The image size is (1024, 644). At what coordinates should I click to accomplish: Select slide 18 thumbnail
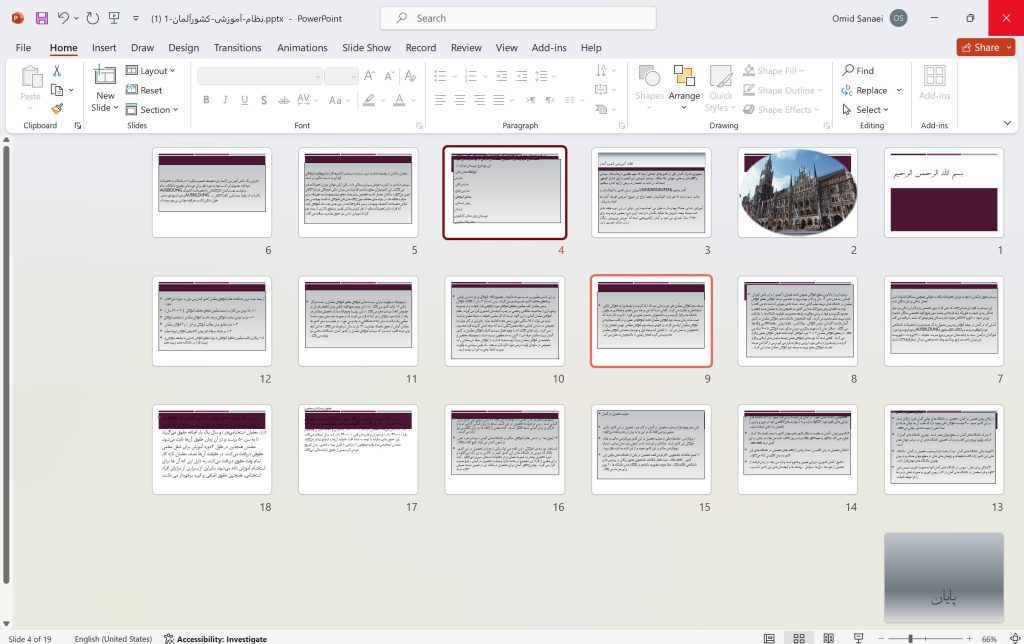212,449
